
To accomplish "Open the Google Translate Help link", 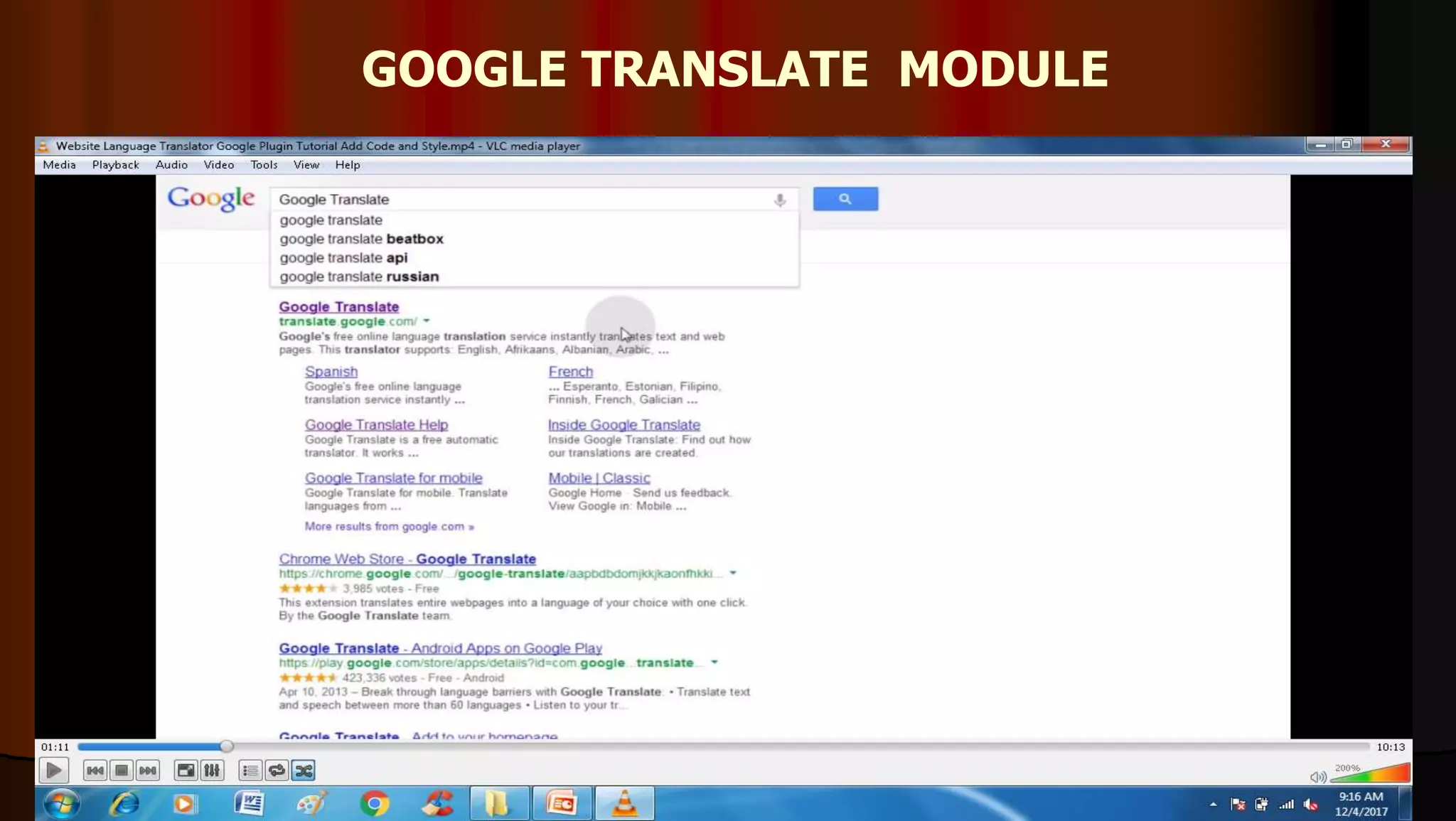I will (376, 425).
